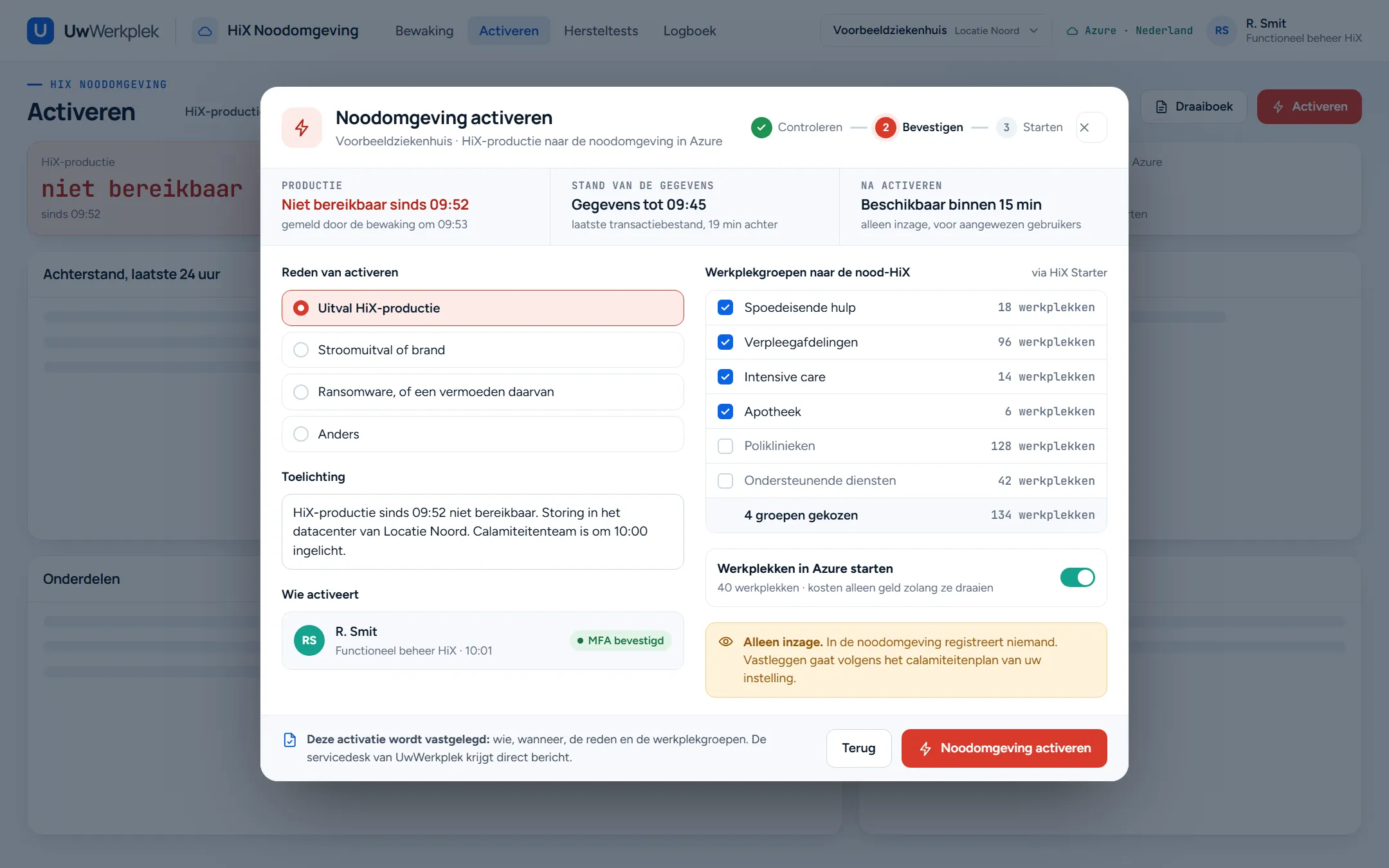Click the Terug button

[x=858, y=748]
